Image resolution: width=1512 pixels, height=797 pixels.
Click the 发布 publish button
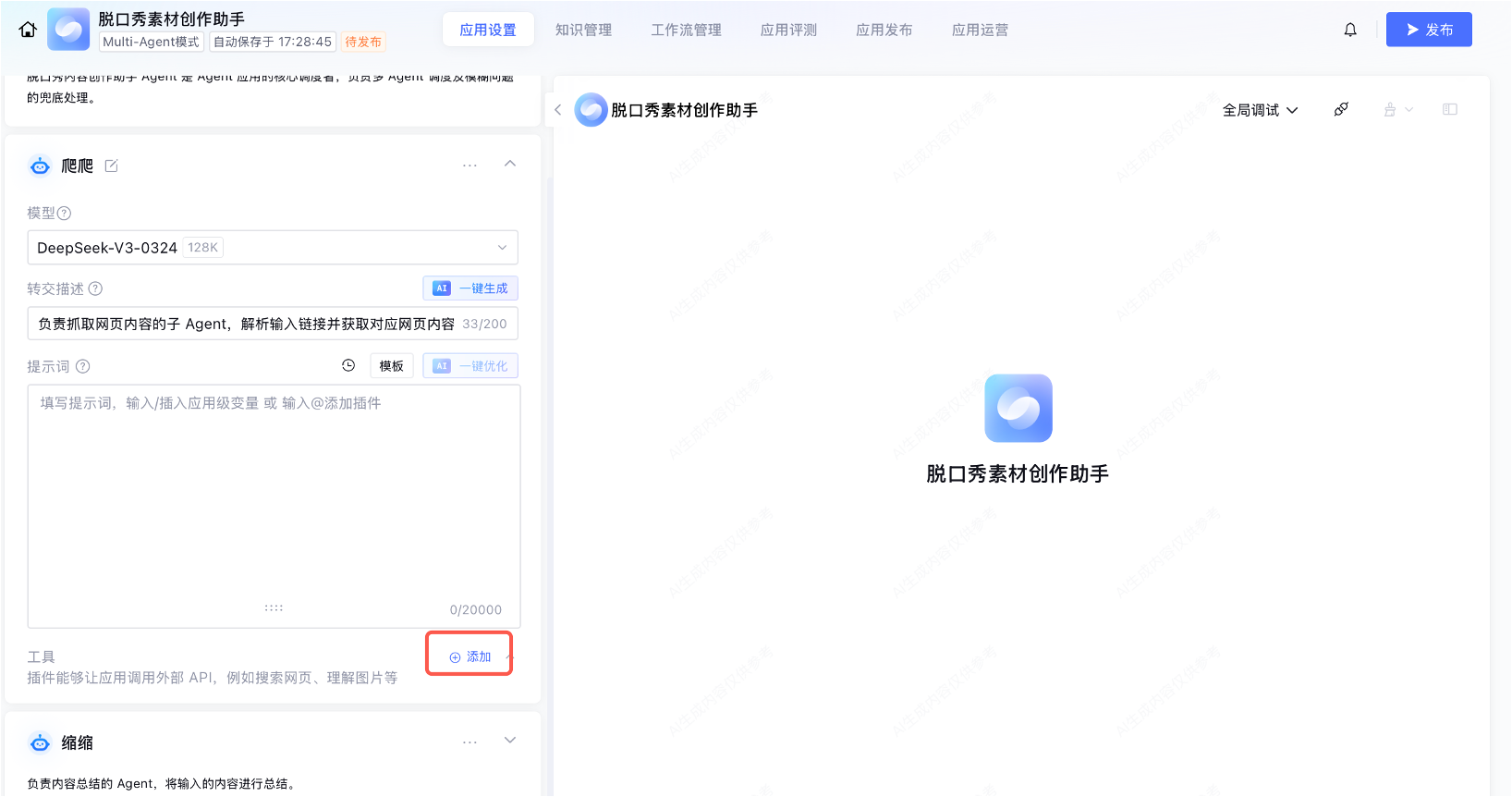(x=1428, y=30)
